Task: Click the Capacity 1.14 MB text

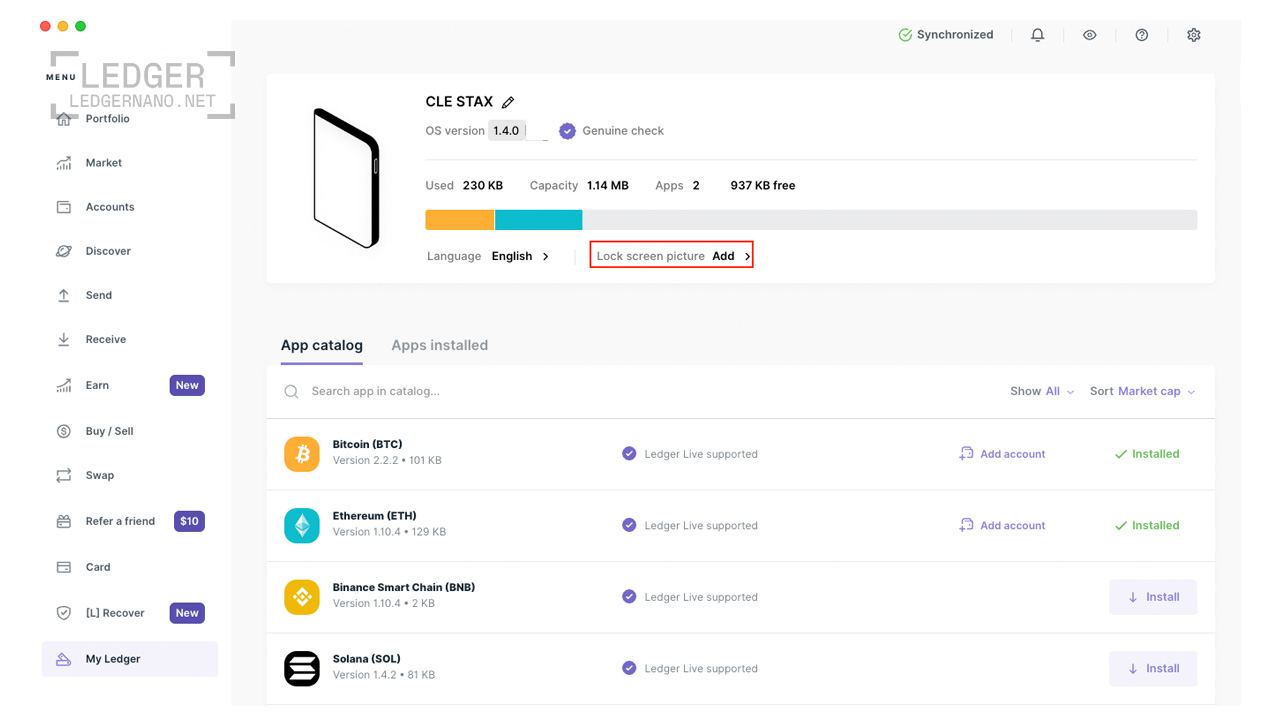Action: [x=579, y=186]
